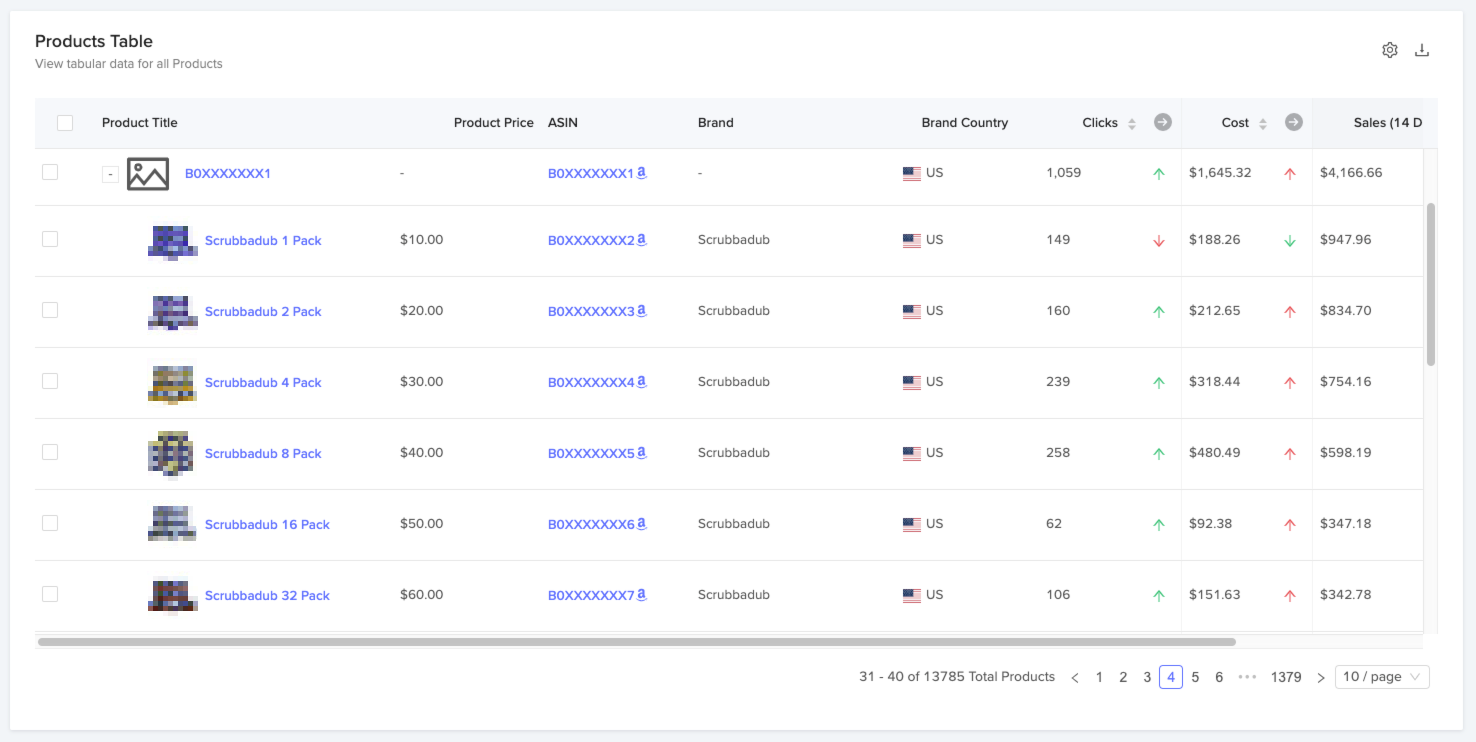Image resolution: width=1476 pixels, height=742 pixels.
Task: Click the arrow circle icon beside Clicks header
Action: 1162,122
